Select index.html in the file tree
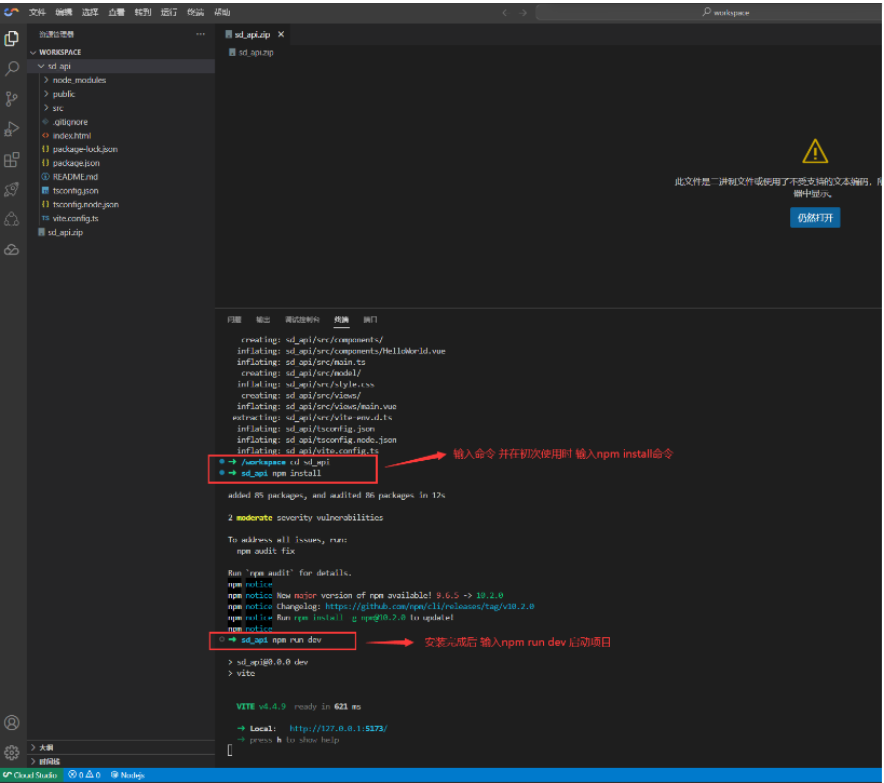Viewport: 884px width, 783px height. click(72, 135)
